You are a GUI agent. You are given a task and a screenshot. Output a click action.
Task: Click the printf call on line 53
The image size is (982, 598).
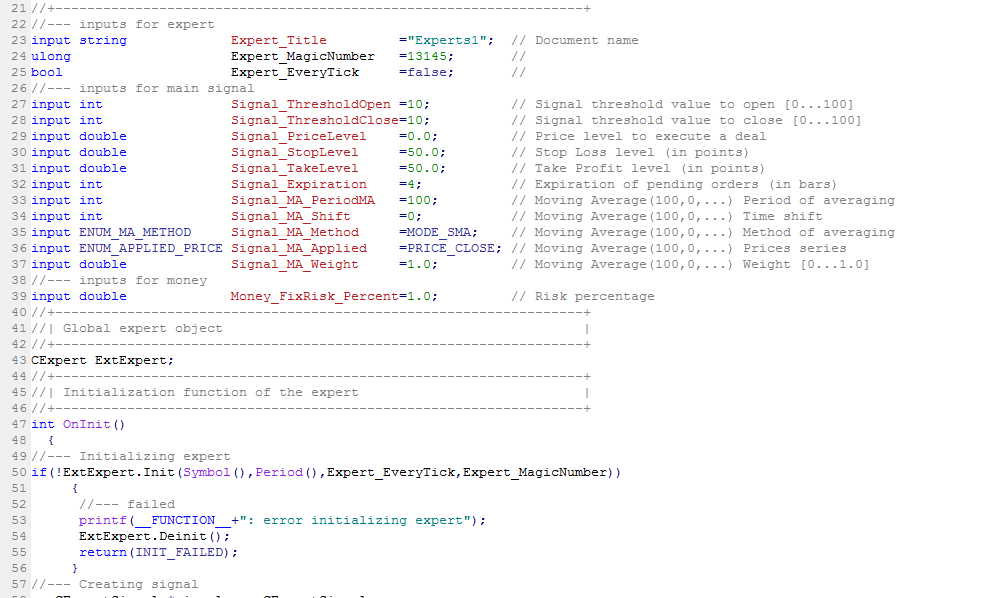click(x=103, y=520)
